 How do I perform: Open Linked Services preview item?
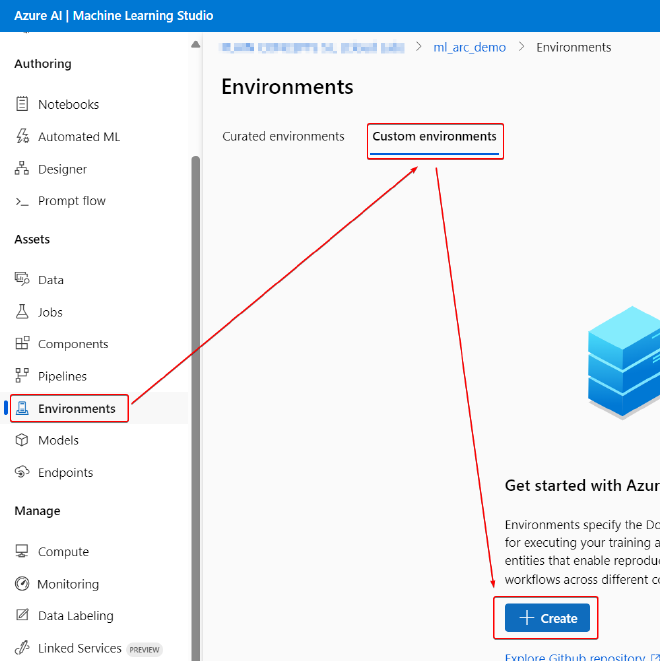(x=80, y=648)
